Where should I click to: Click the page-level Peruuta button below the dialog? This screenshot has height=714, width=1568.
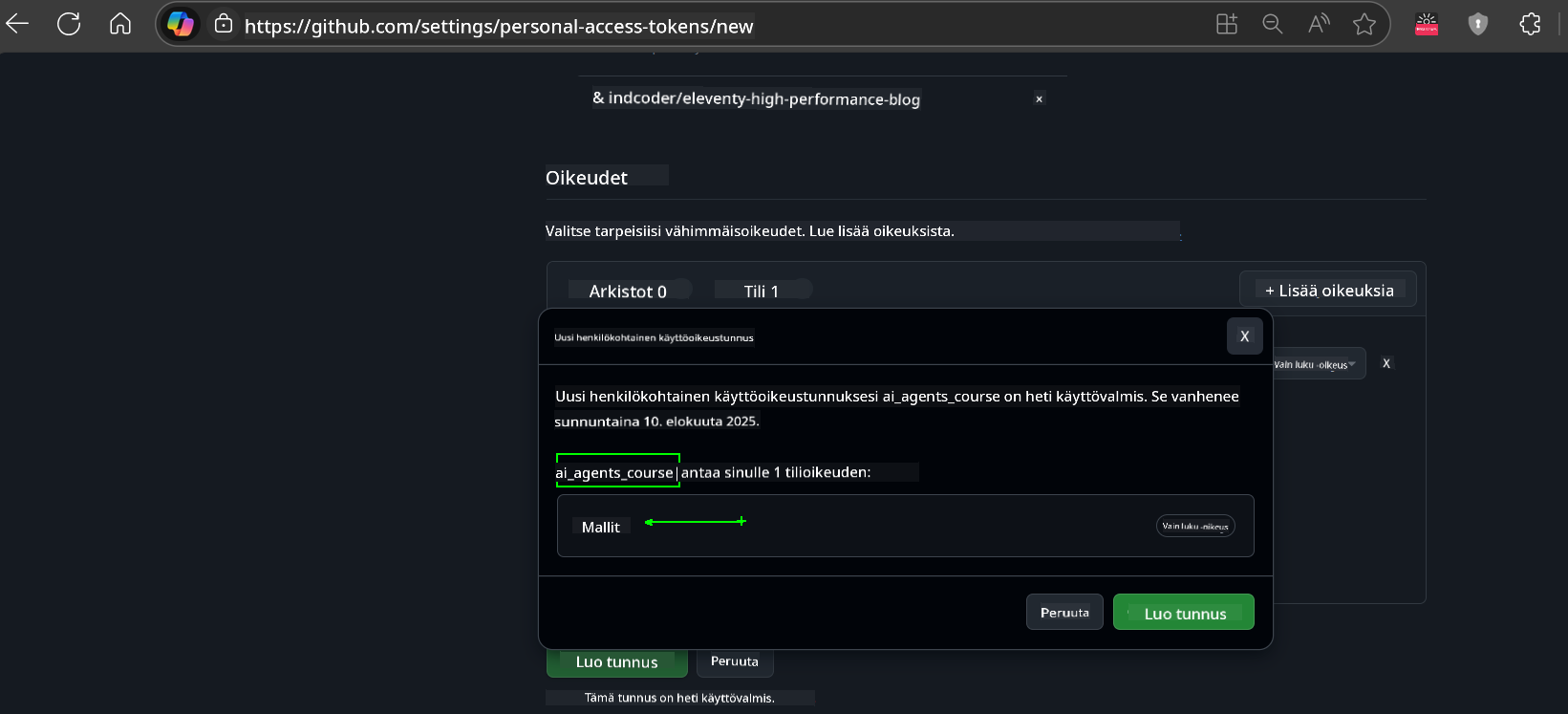pos(735,661)
